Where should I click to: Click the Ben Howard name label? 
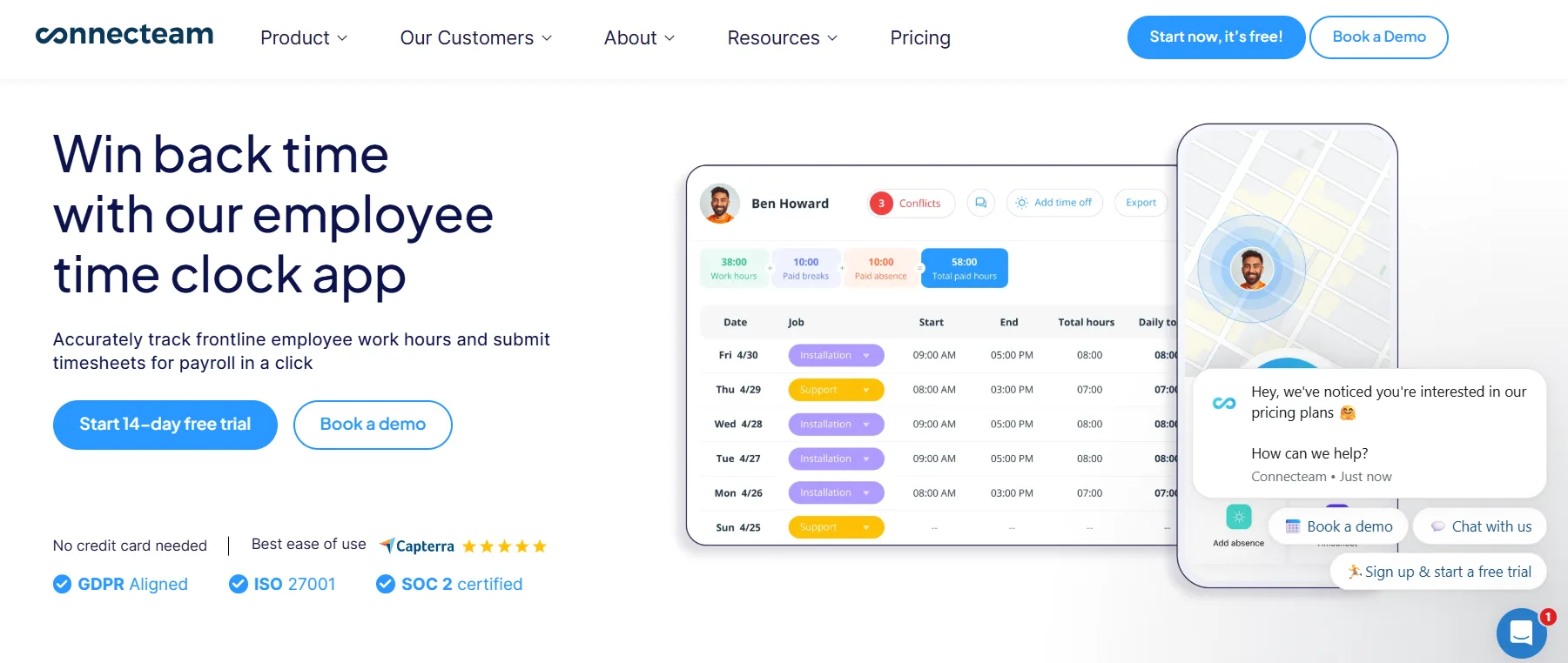[791, 204]
